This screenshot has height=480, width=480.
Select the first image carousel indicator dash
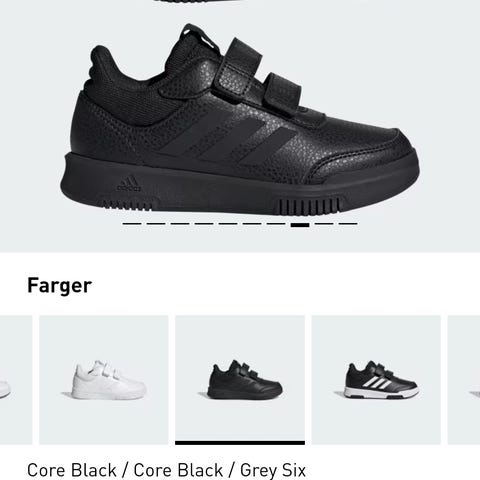(132, 224)
